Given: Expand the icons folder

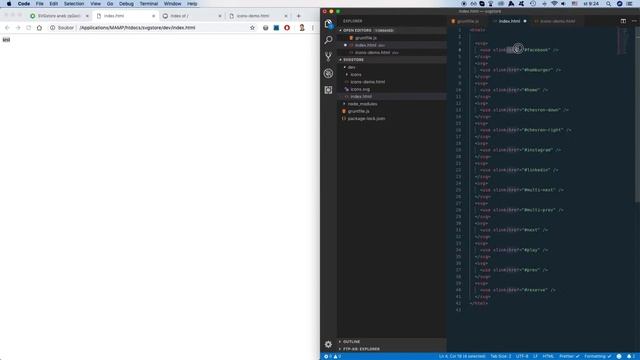Looking at the screenshot, I should point(392,74).
